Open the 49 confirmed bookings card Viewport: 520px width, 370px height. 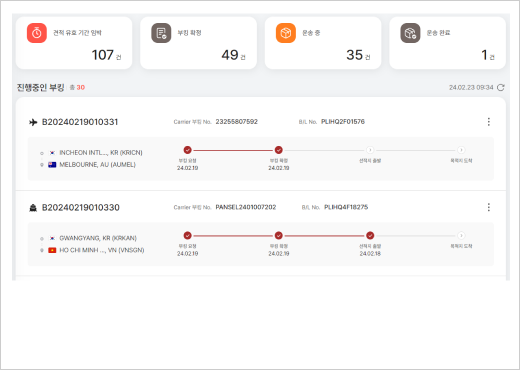point(199,43)
